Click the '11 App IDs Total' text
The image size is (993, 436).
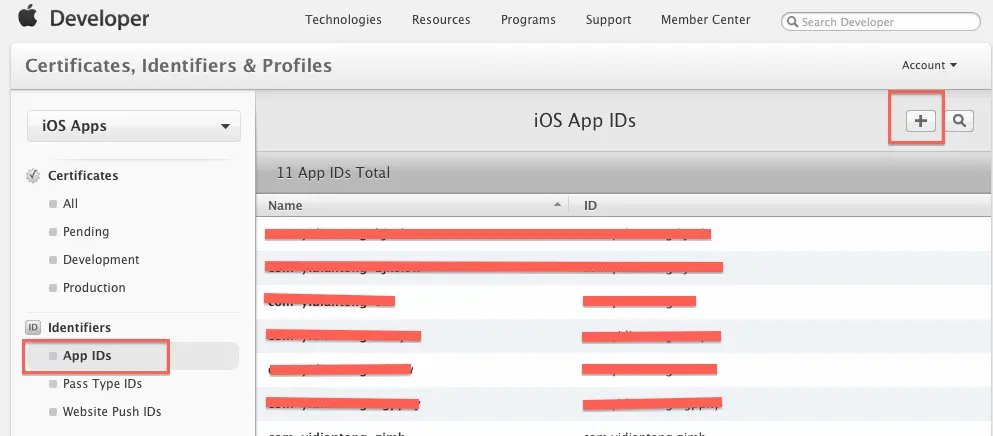tap(333, 172)
